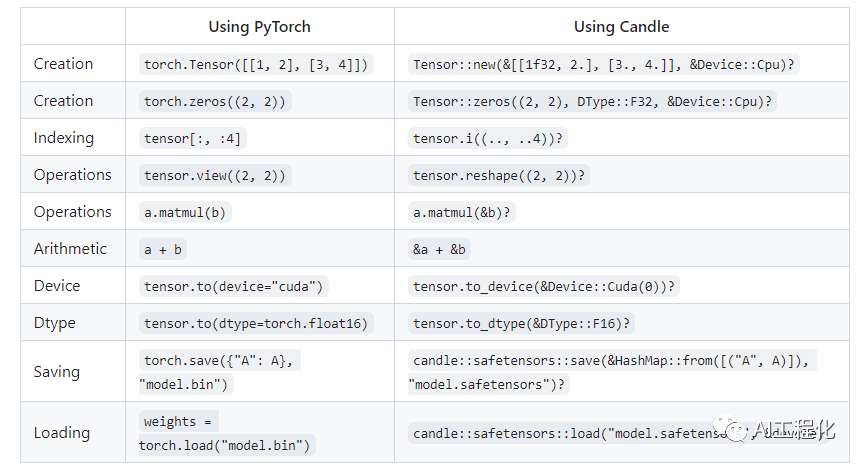The width and height of the screenshot is (863, 467).
Task: Click the '&a + &b' code snippet
Action: [x=440, y=250]
